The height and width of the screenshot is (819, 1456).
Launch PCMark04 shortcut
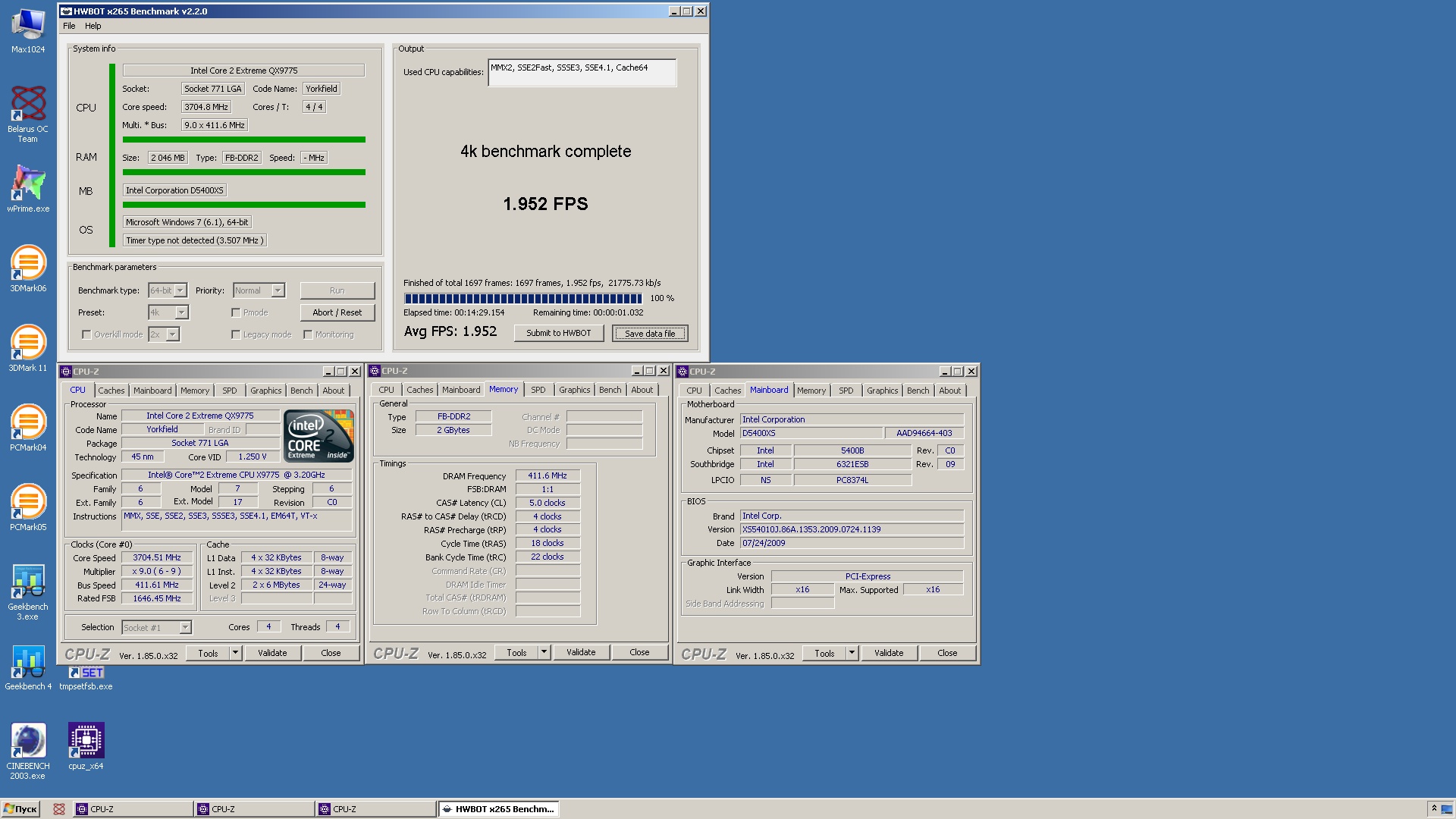coord(28,427)
